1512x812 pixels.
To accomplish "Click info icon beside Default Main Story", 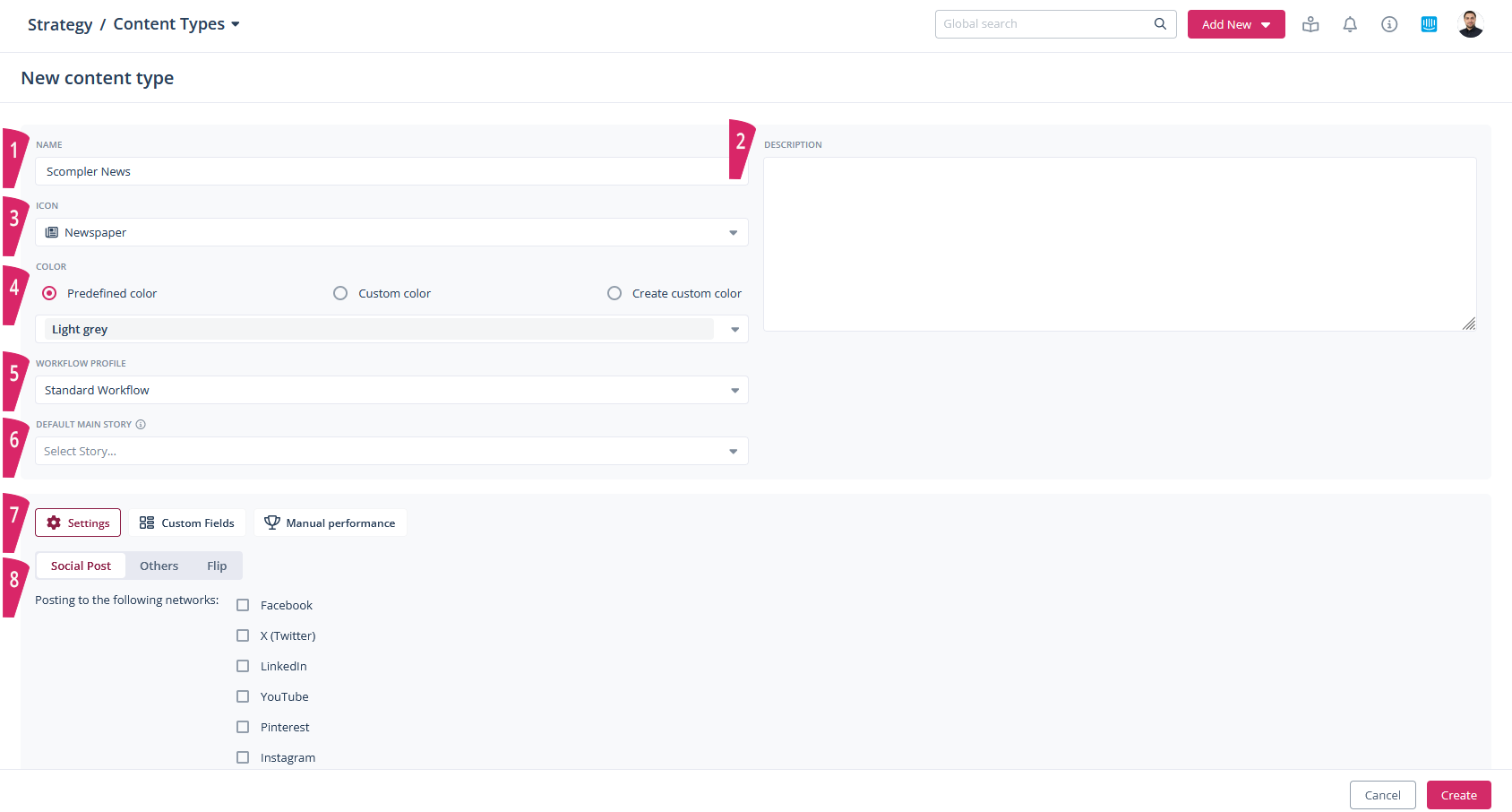I will [x=141, y=425].
